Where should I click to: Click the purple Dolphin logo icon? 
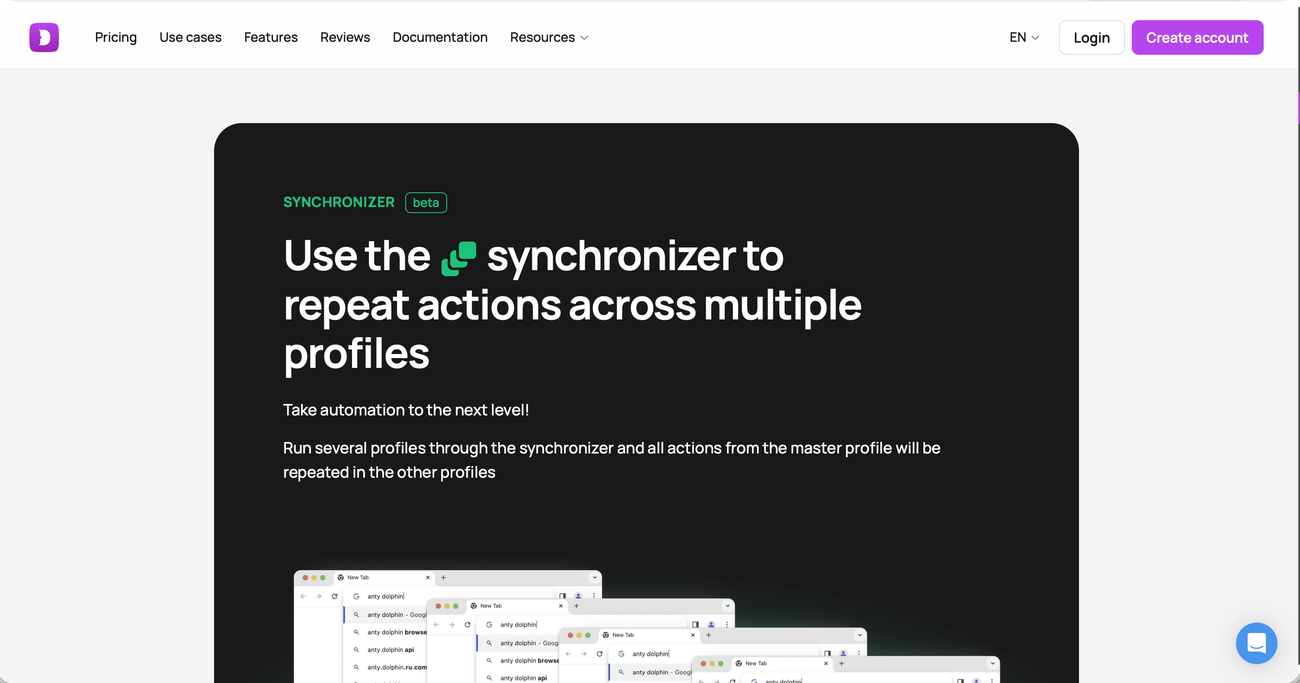tap(44, 37)
